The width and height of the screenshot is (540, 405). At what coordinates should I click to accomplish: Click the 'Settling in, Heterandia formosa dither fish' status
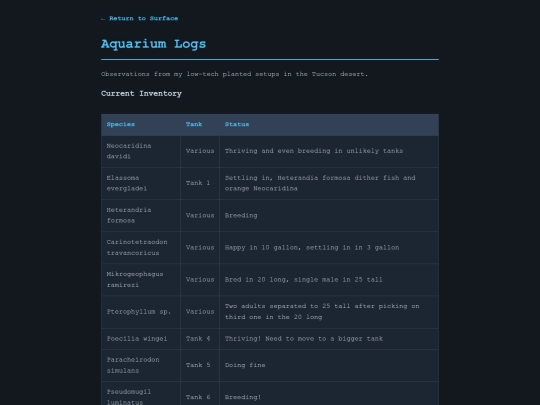pos(329,183)
